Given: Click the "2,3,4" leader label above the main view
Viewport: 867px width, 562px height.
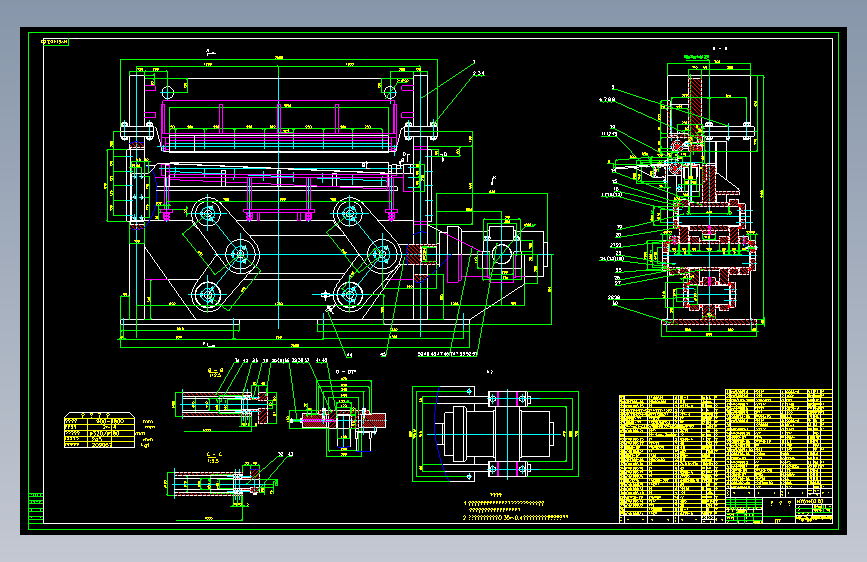Looking at the screenshot, I should point(478,73).
